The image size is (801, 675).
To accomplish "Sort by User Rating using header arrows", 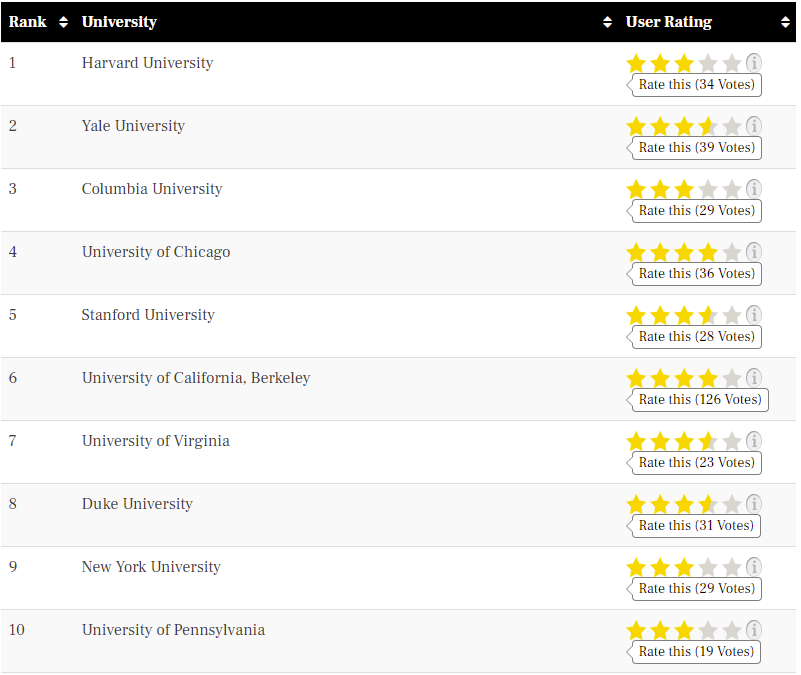I will pyautogui.click(x=785, y=22).
